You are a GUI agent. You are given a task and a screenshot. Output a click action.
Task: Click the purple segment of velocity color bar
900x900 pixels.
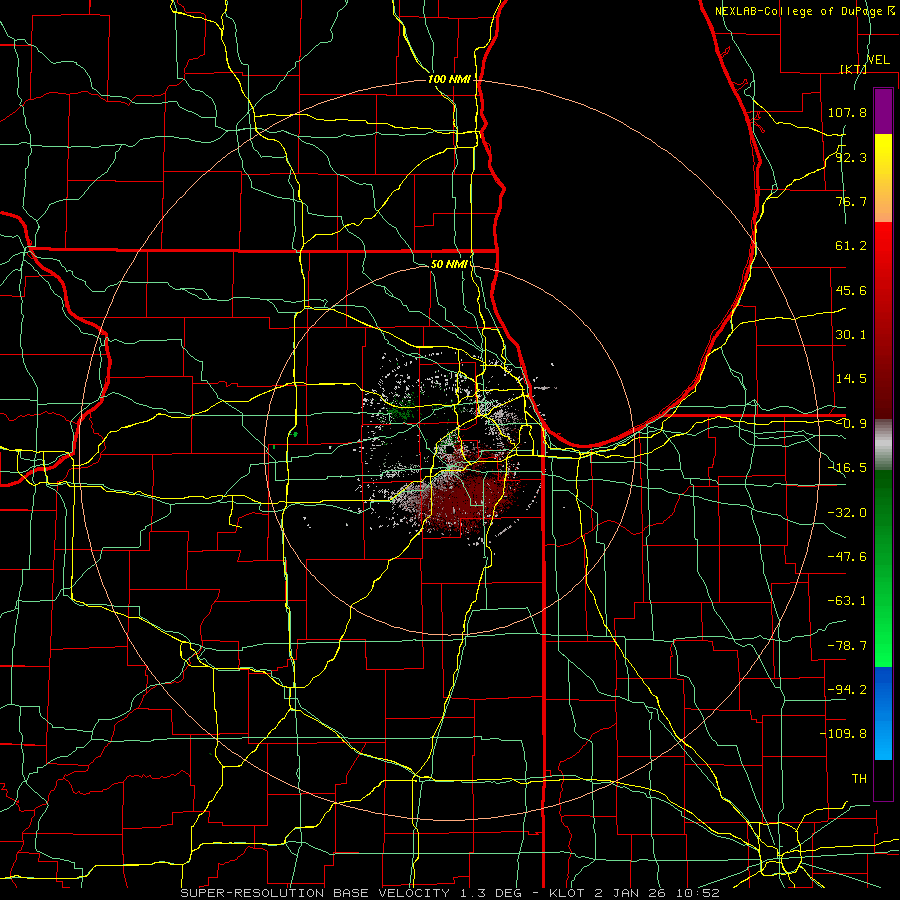[x=883, y=111]
